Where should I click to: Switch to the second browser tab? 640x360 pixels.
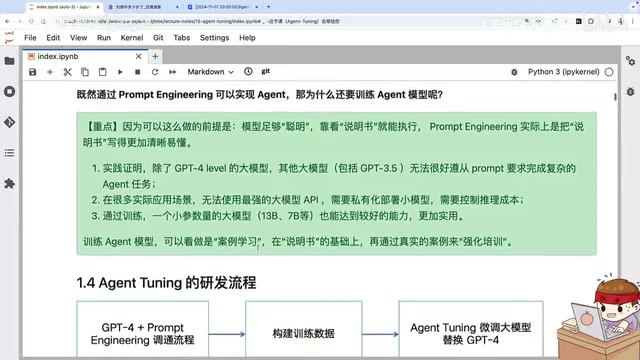coord(143,7)
